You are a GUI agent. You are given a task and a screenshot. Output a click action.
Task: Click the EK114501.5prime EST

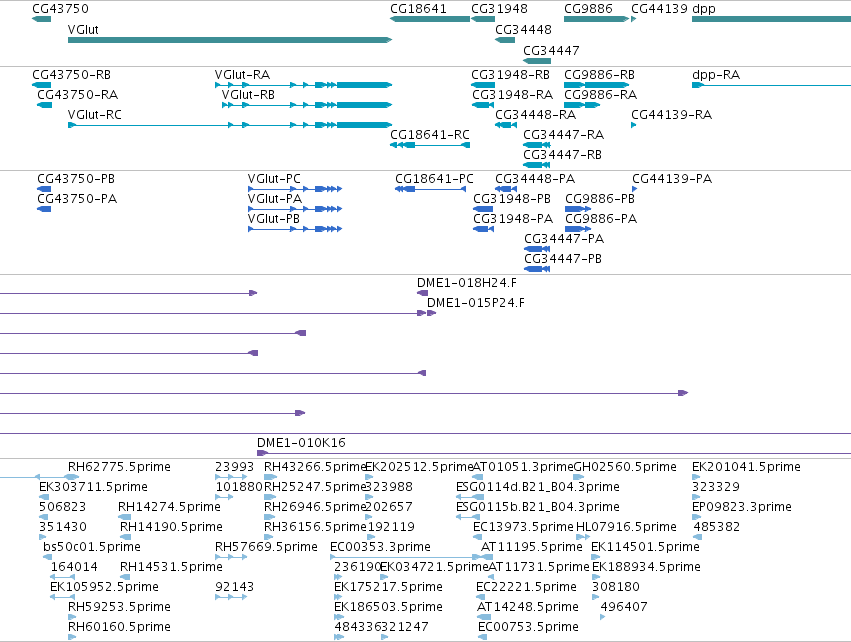pyautogui.click(x=595, y=557)
